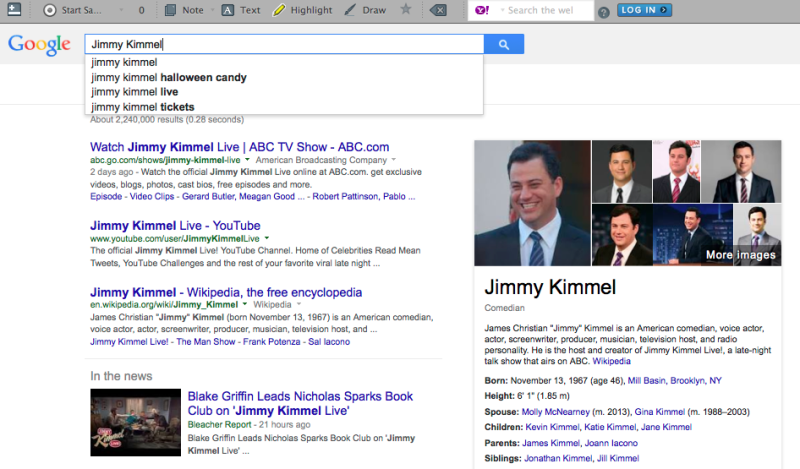Open the Joann Iacono parent link
The height and width of the screenshot is (469, 800).
point(611,443)
